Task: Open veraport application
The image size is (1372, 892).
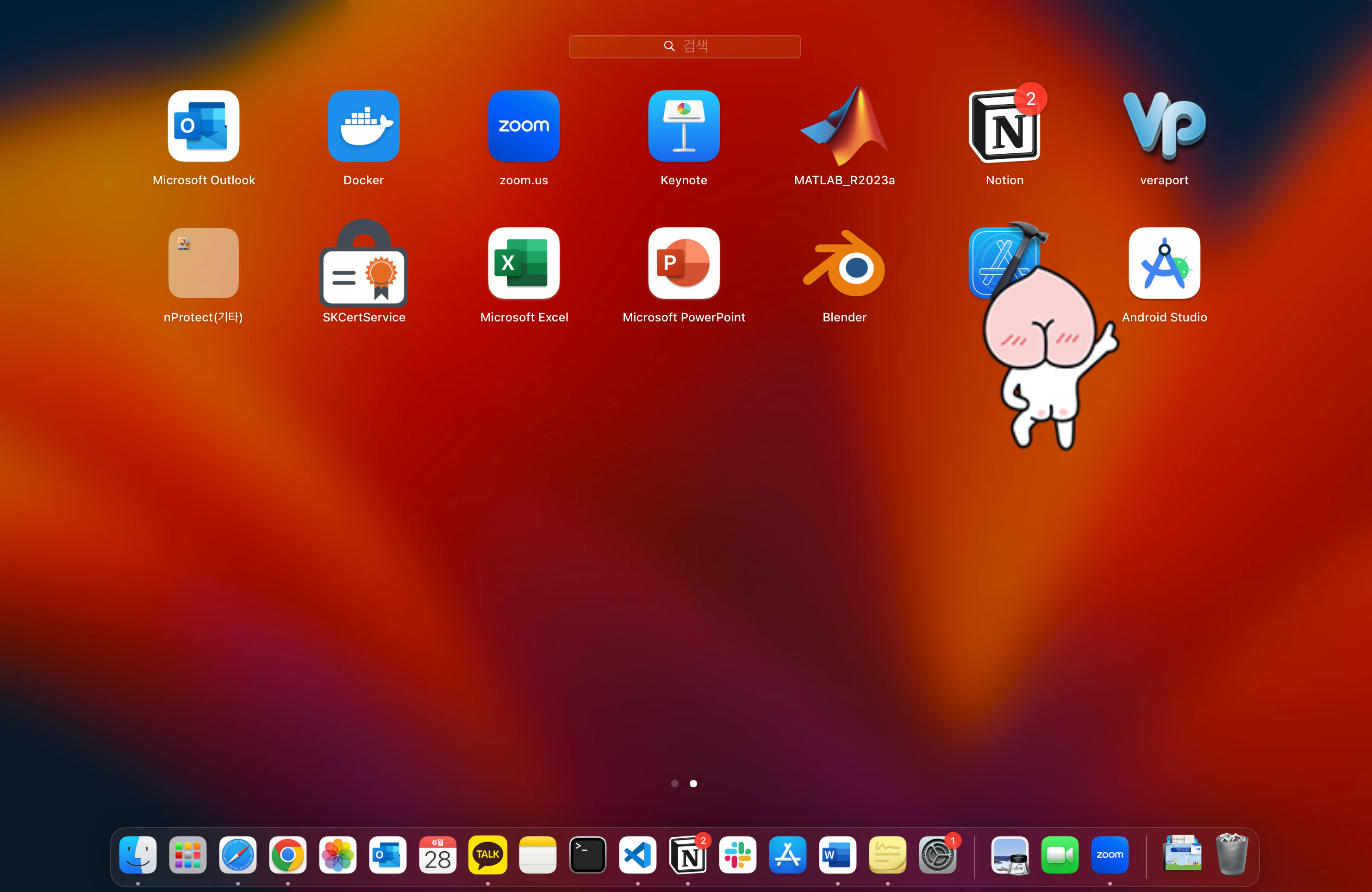Action: pyautogui.click(x=1164, y=126)
